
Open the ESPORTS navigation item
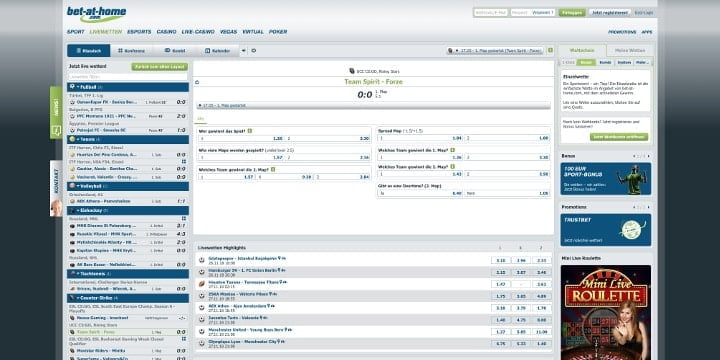[x=139, y=32]
